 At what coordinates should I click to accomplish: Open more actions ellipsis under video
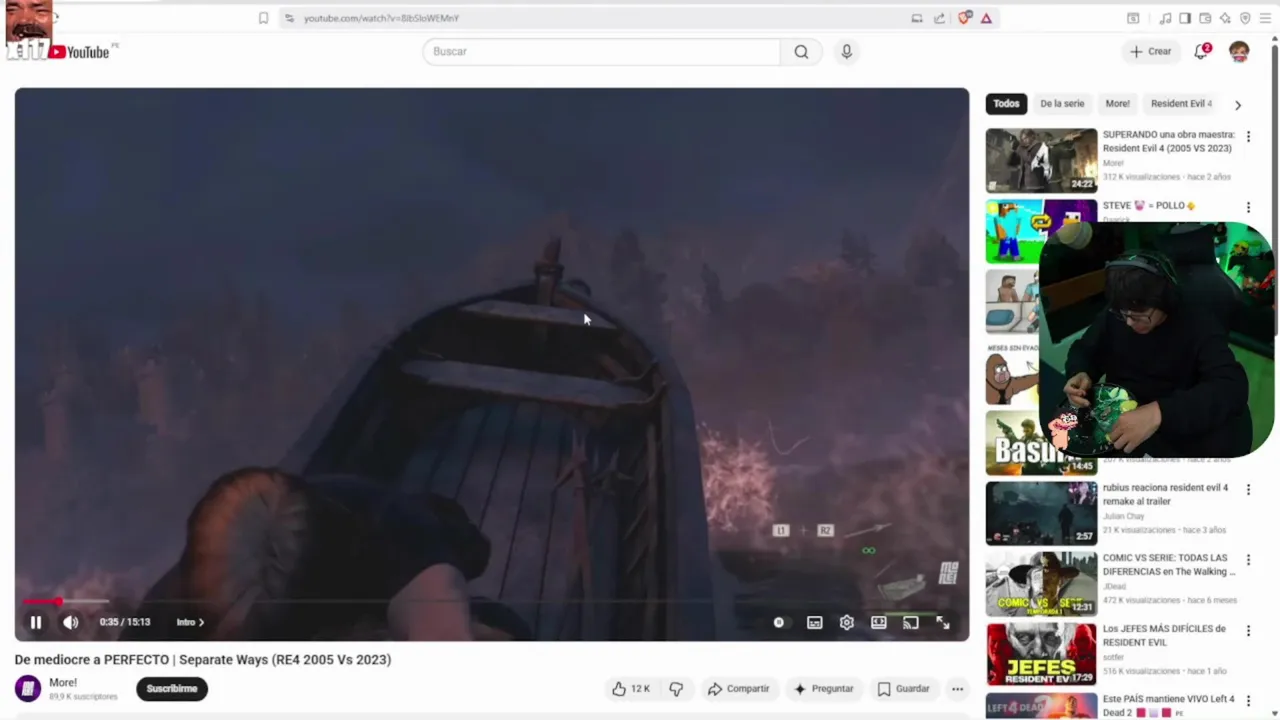click(x=957, y=688)
